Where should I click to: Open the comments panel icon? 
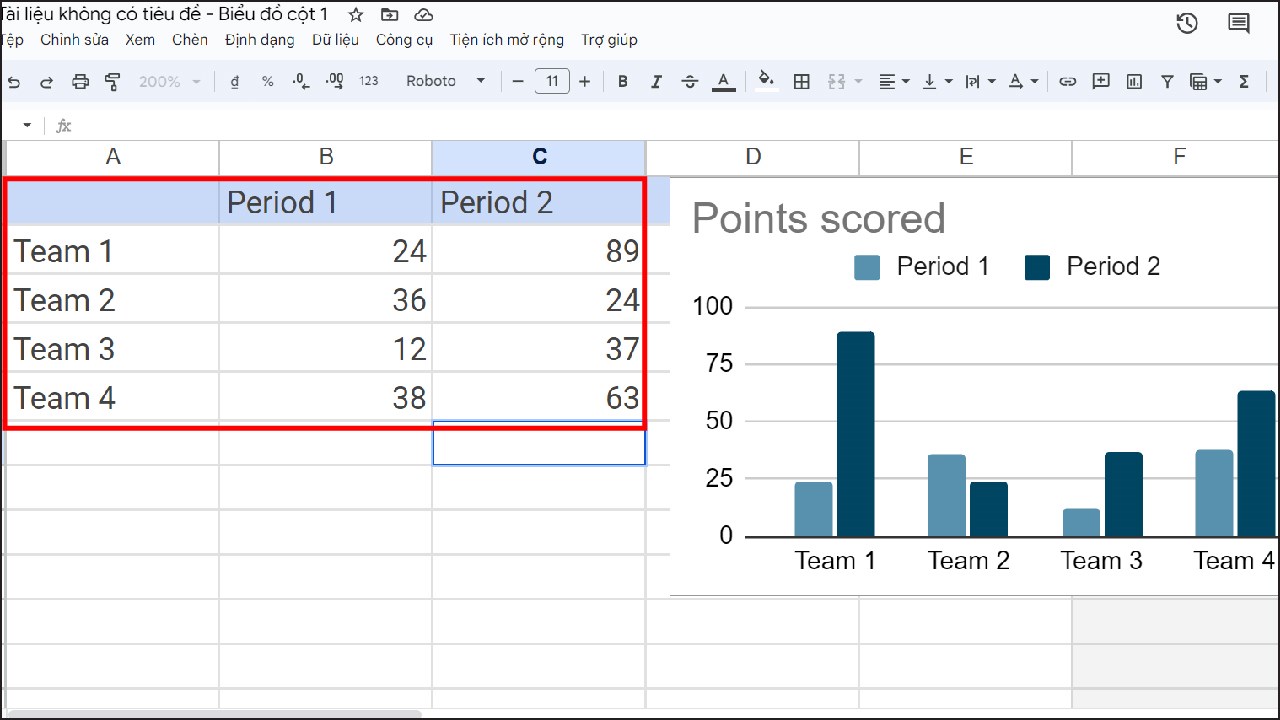click(x=1239, y=23)
